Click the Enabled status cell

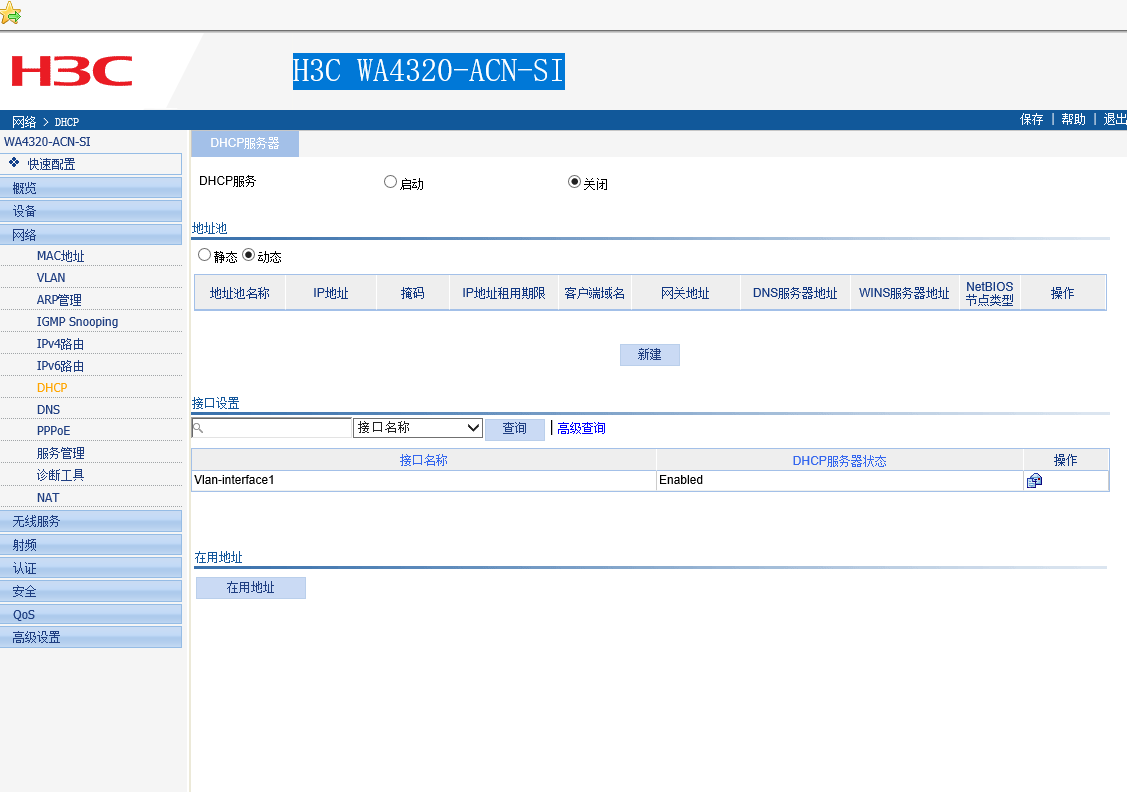pyautogui.click(x=840, y=480)
